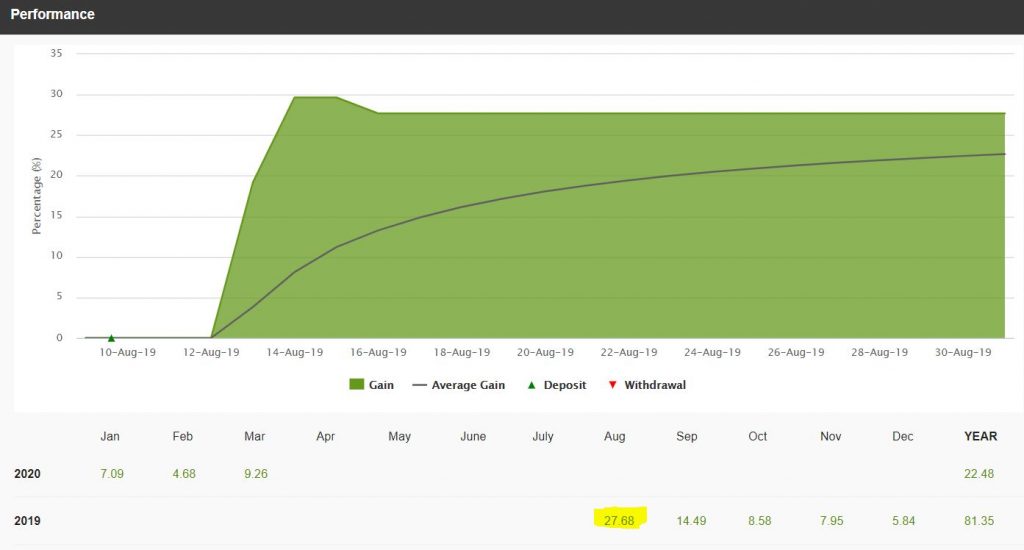Click the 2019 row label
The width and height of the screenshot is (1024, 550).
[27, 521]
